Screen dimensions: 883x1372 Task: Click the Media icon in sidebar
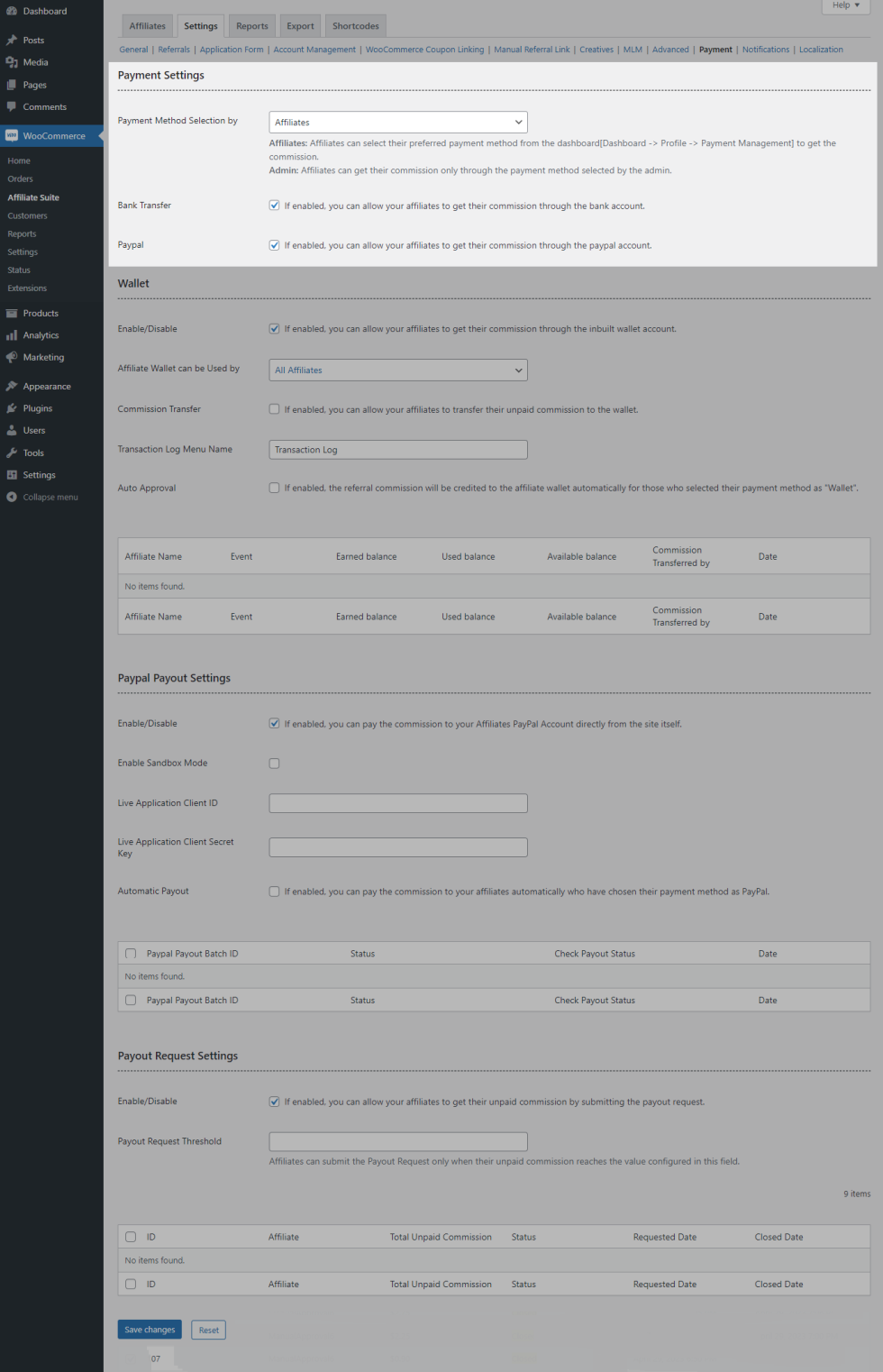[x=12, y=62]
